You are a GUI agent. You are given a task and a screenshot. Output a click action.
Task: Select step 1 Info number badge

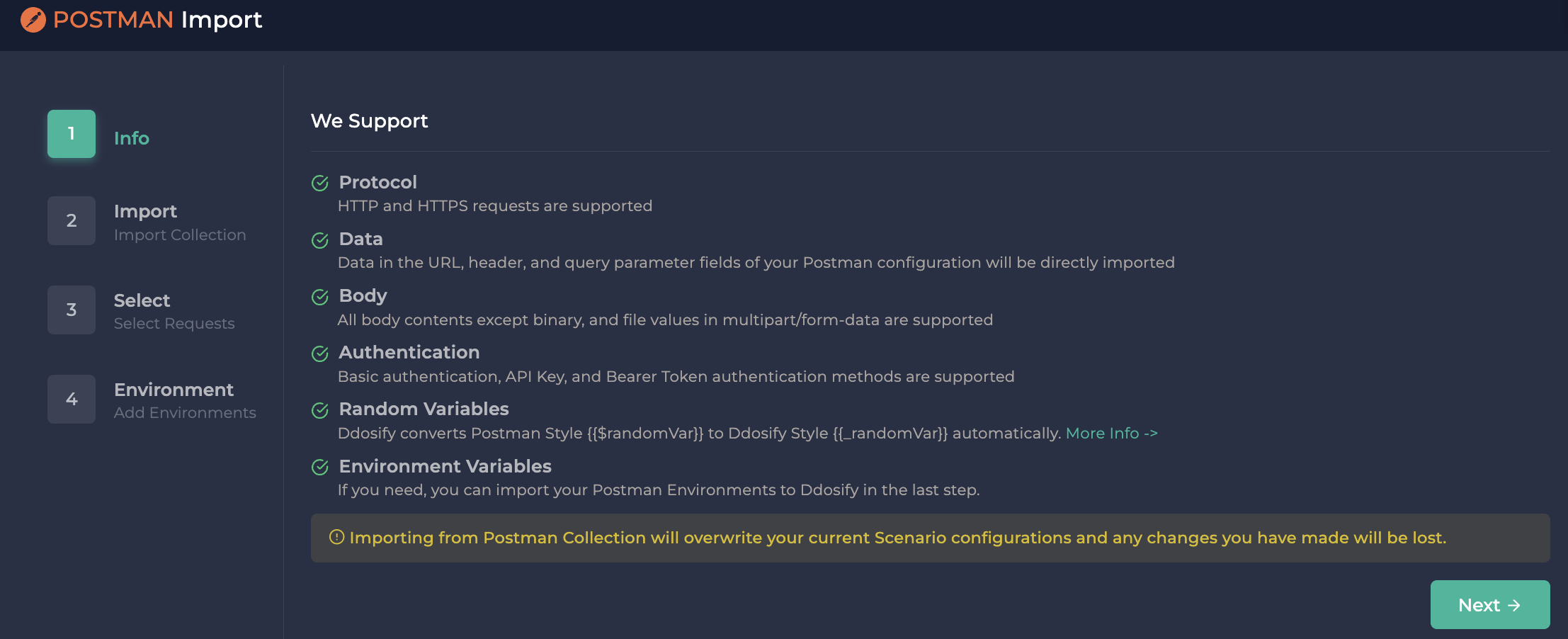pyautogui.click(x=72, y=134)
